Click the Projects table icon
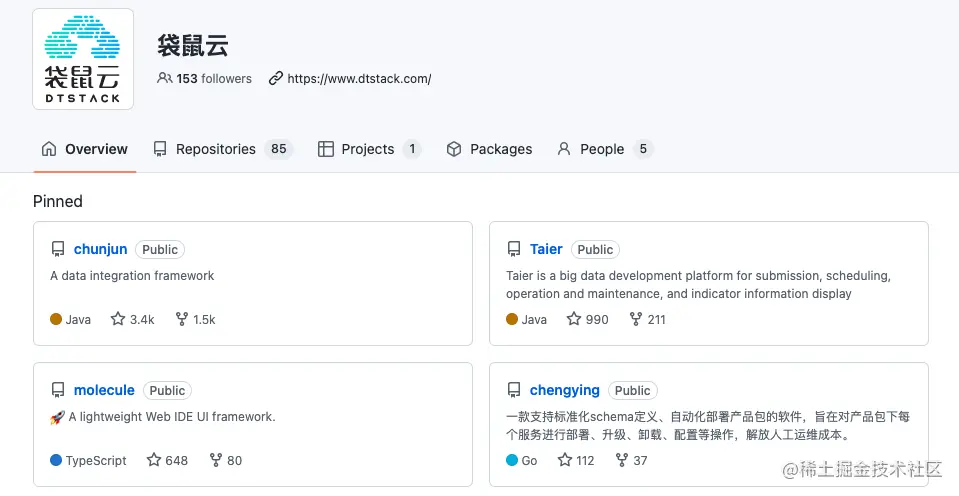The width and height of the screenshot is (959, 496). 326,149
